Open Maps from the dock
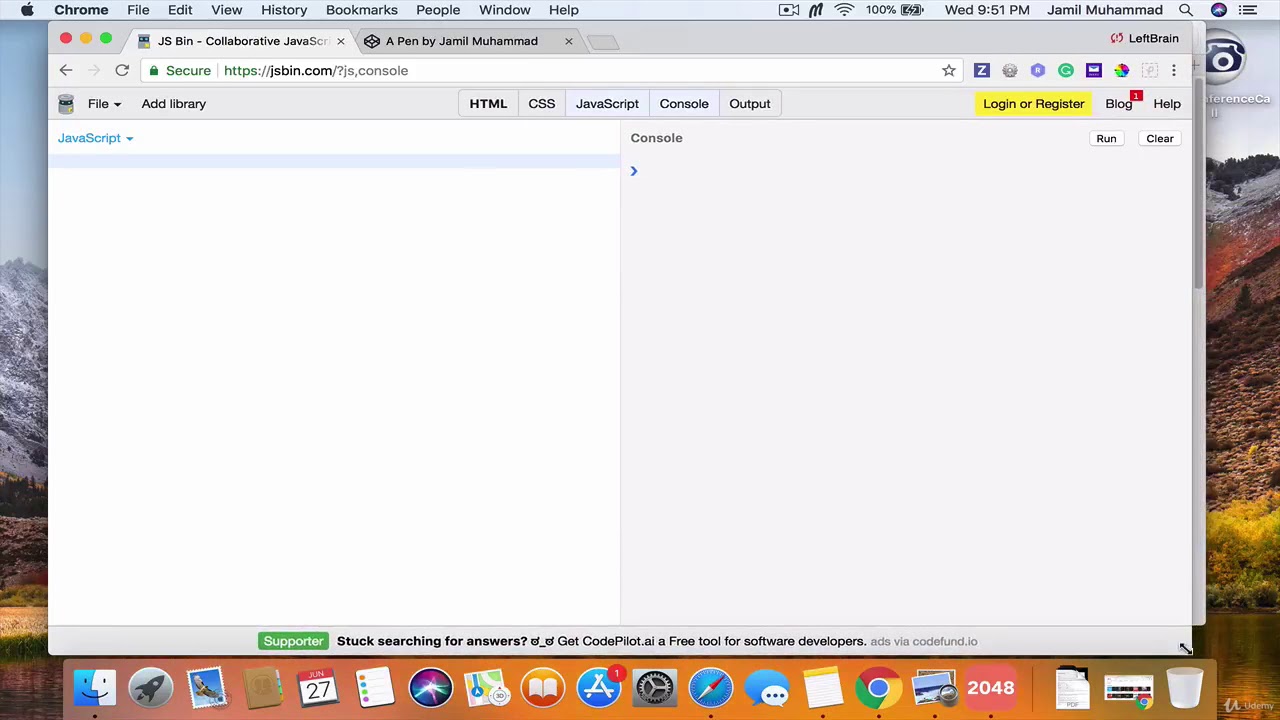 pos(487,688)
